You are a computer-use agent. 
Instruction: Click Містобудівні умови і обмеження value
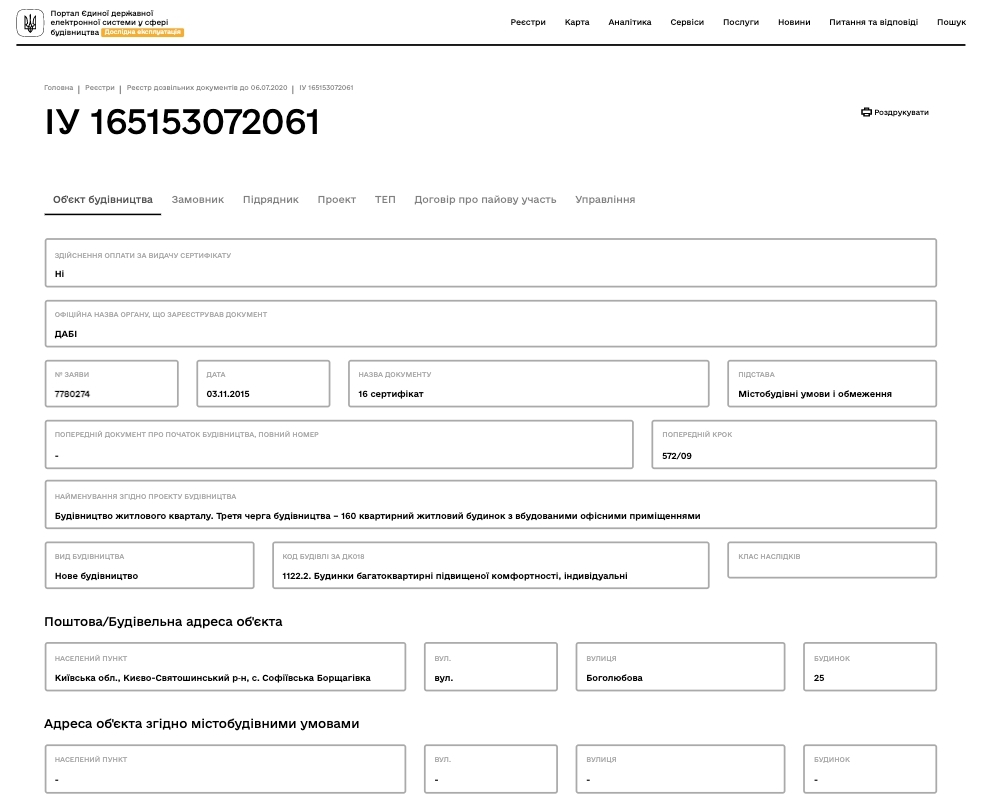point(815,394)
